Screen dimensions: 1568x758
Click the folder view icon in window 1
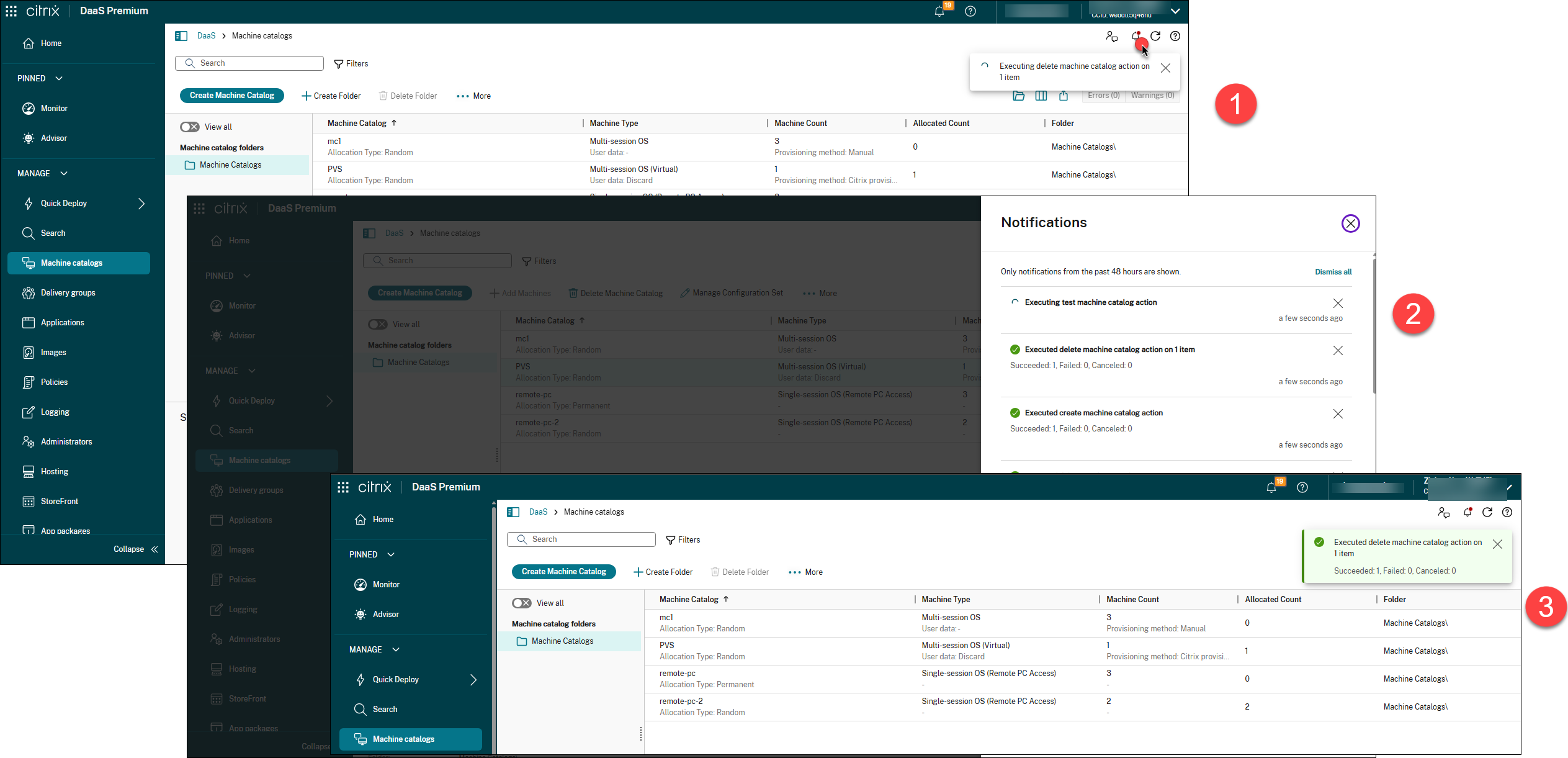(1018, 96)
